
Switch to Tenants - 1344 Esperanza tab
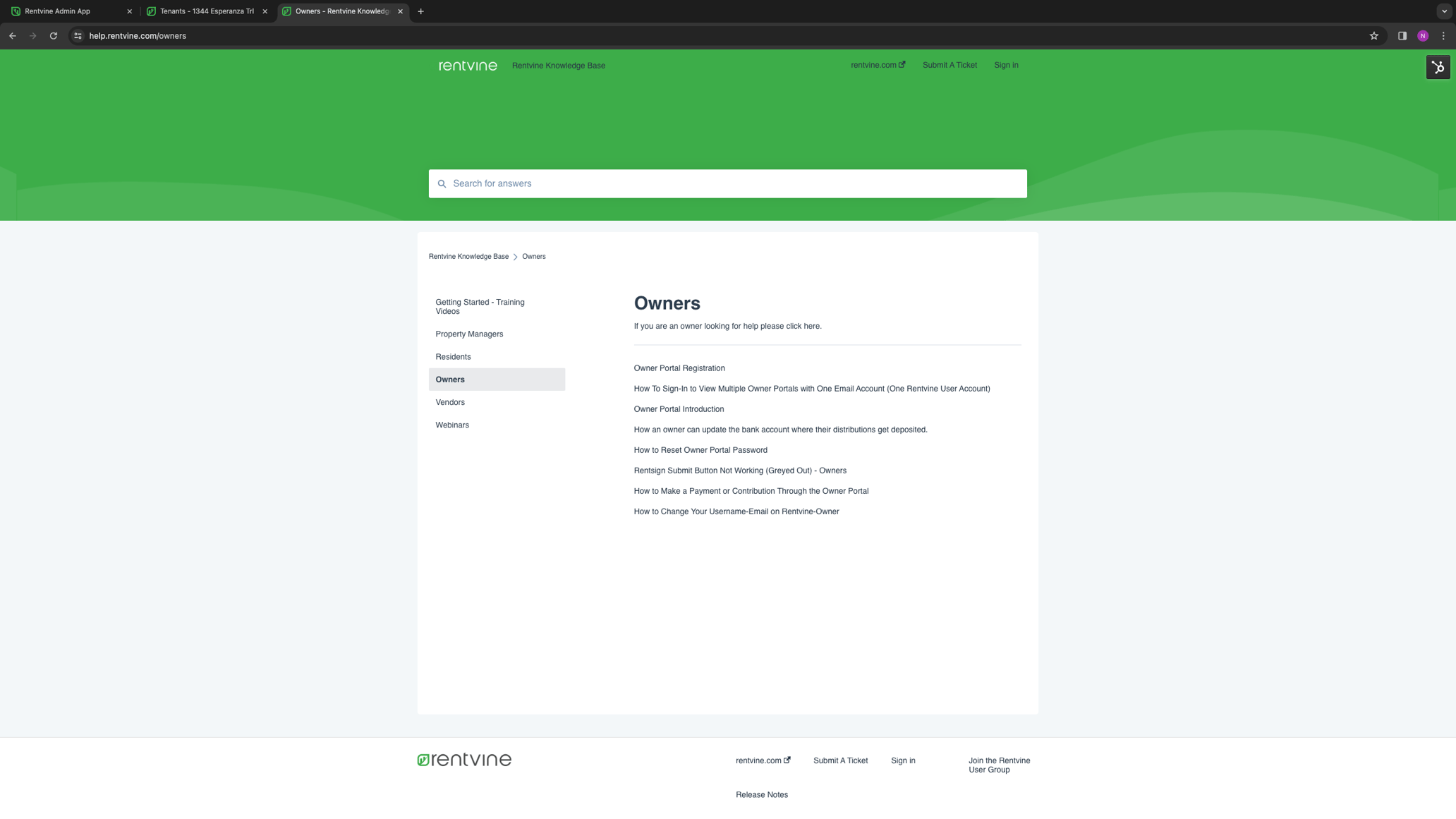[x=207, y=11]
